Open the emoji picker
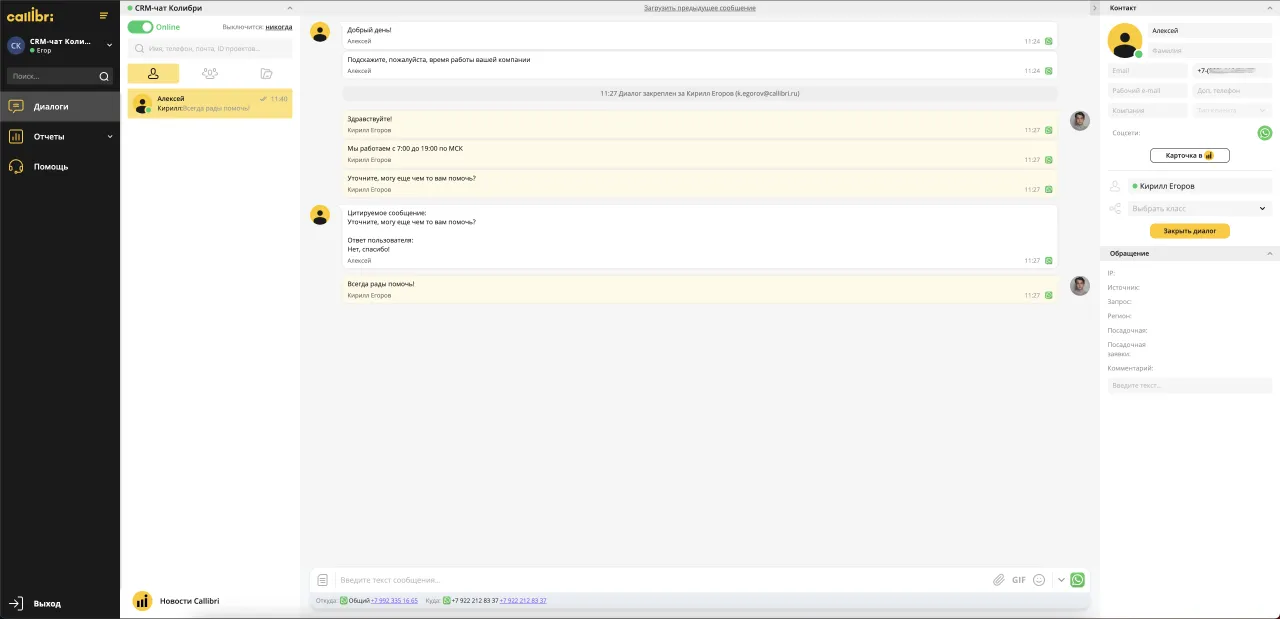Image resolution: width=1280 pixels, height=619 pixels. point(1039,580)
